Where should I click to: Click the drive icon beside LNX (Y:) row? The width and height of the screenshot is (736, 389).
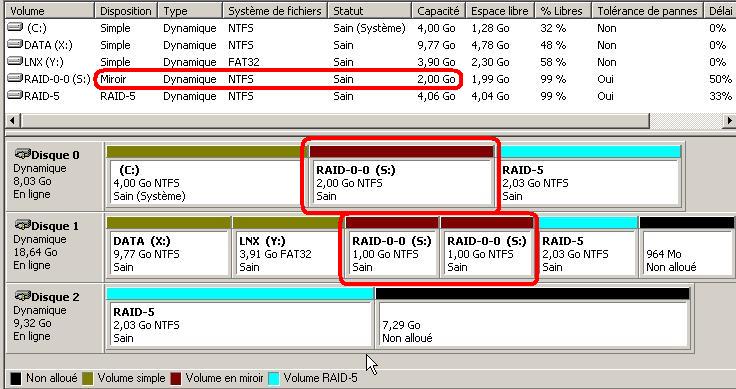[x=15, y=62]
